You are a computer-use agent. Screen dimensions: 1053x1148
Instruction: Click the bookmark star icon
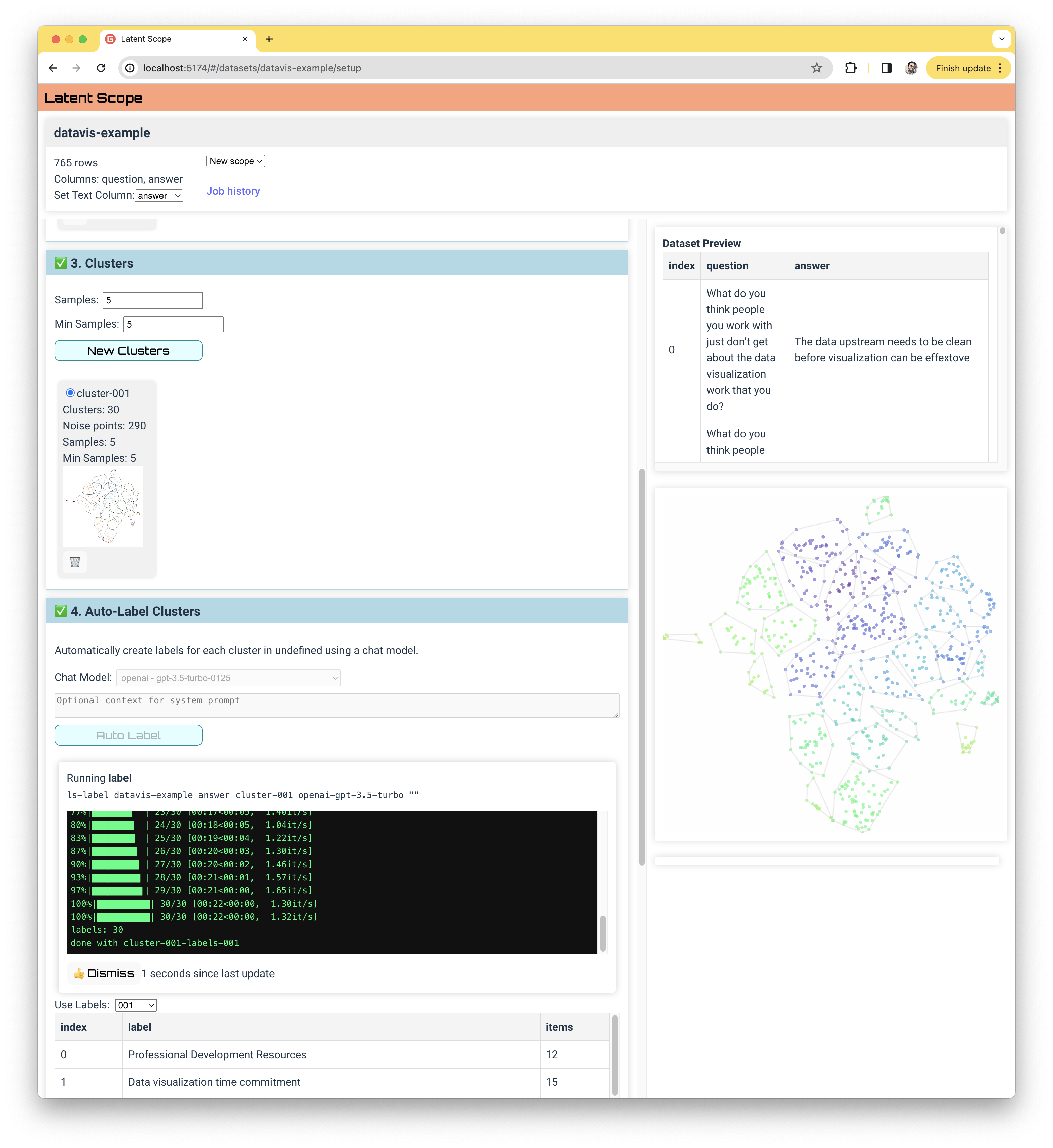point(816,68)
